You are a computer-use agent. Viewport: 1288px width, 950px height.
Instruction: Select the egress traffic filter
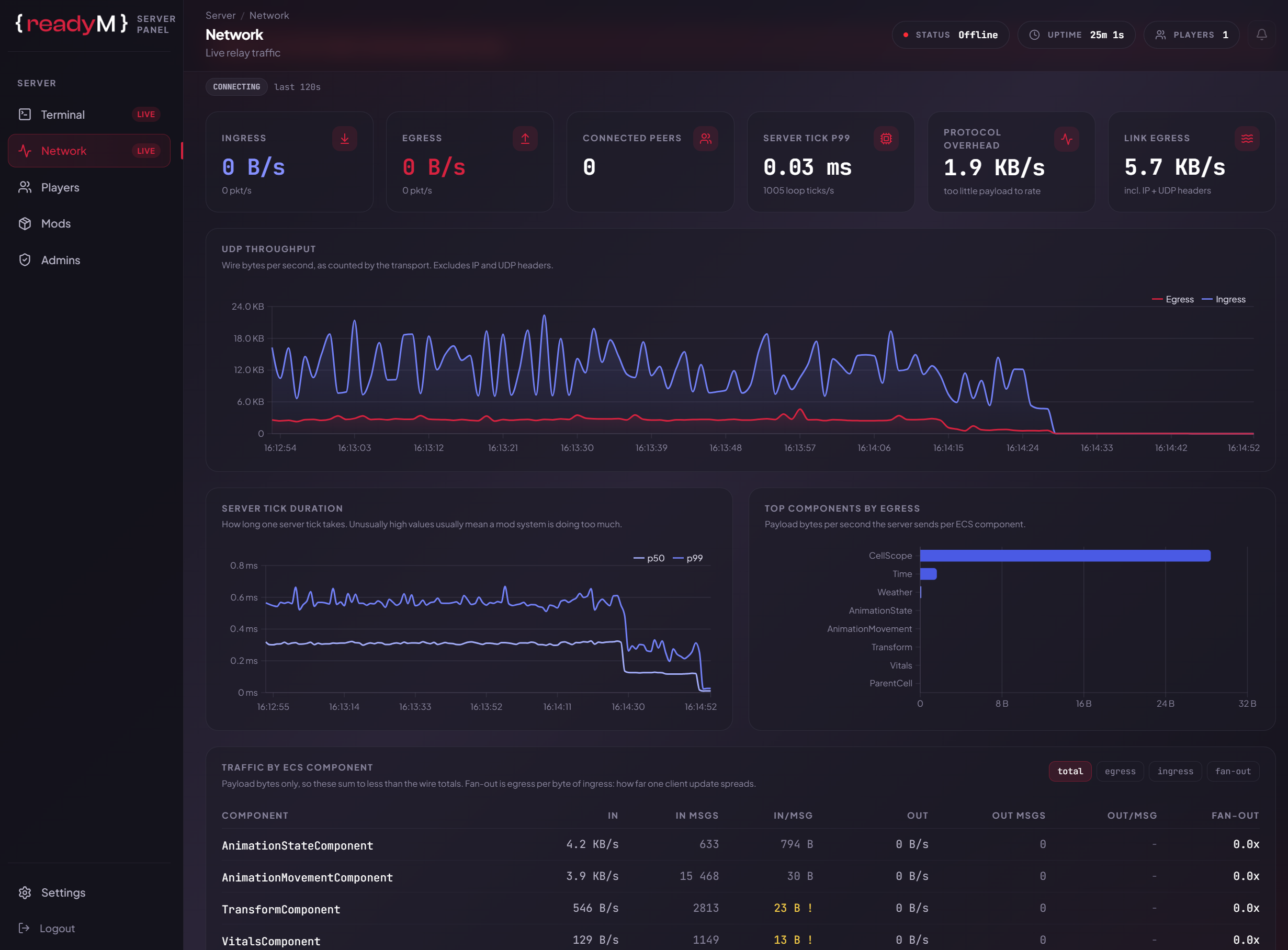coord(1120,771)
